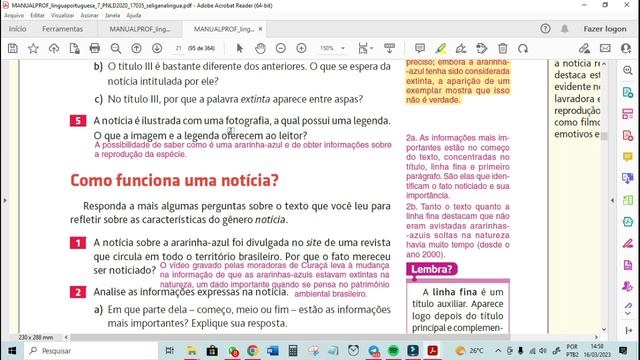Click the Windows Start button
This screenshot has height=360, width=640.
[x=12, y=351]
